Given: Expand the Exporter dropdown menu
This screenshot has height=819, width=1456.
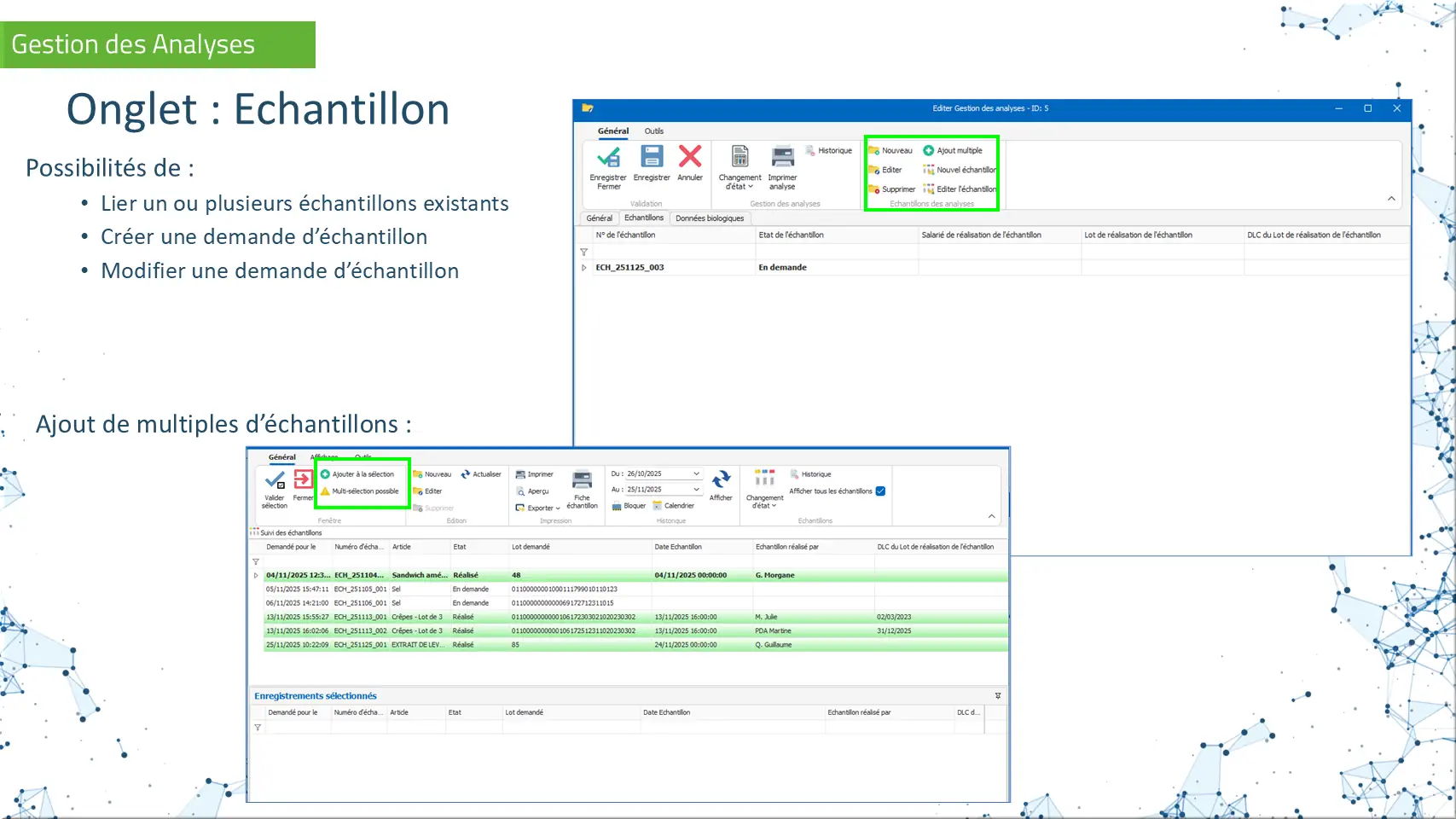Looking at the screenshot, I should click(558, 508).
